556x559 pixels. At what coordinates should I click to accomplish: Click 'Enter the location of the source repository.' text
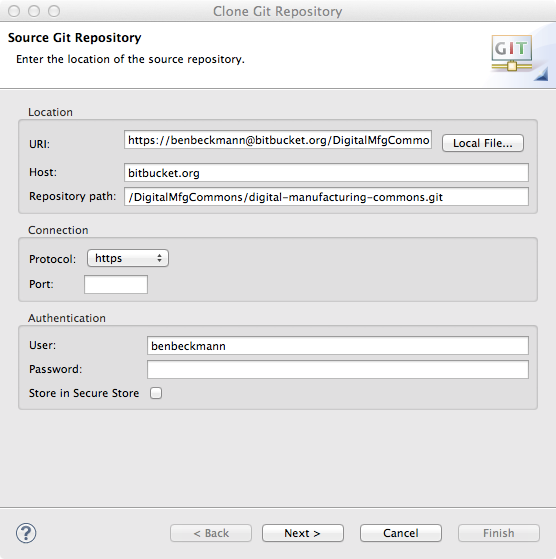(x=130, y=59)
